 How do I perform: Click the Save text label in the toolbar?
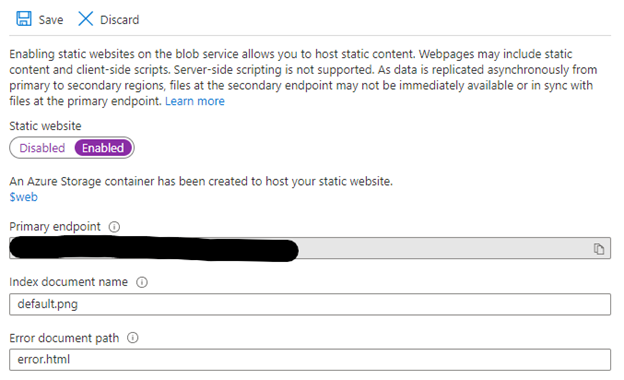[x=51, y=19]
